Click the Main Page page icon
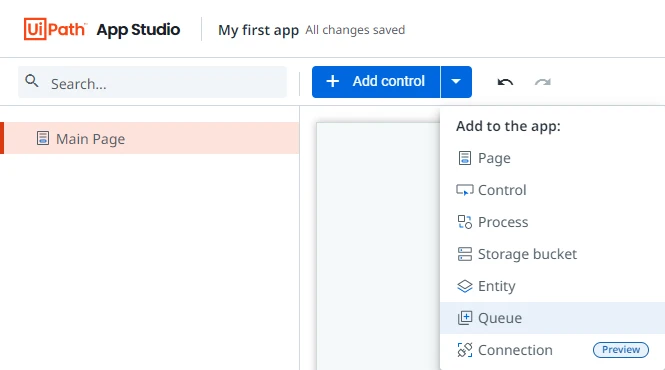The image size is (665, 370). point(42,138)
